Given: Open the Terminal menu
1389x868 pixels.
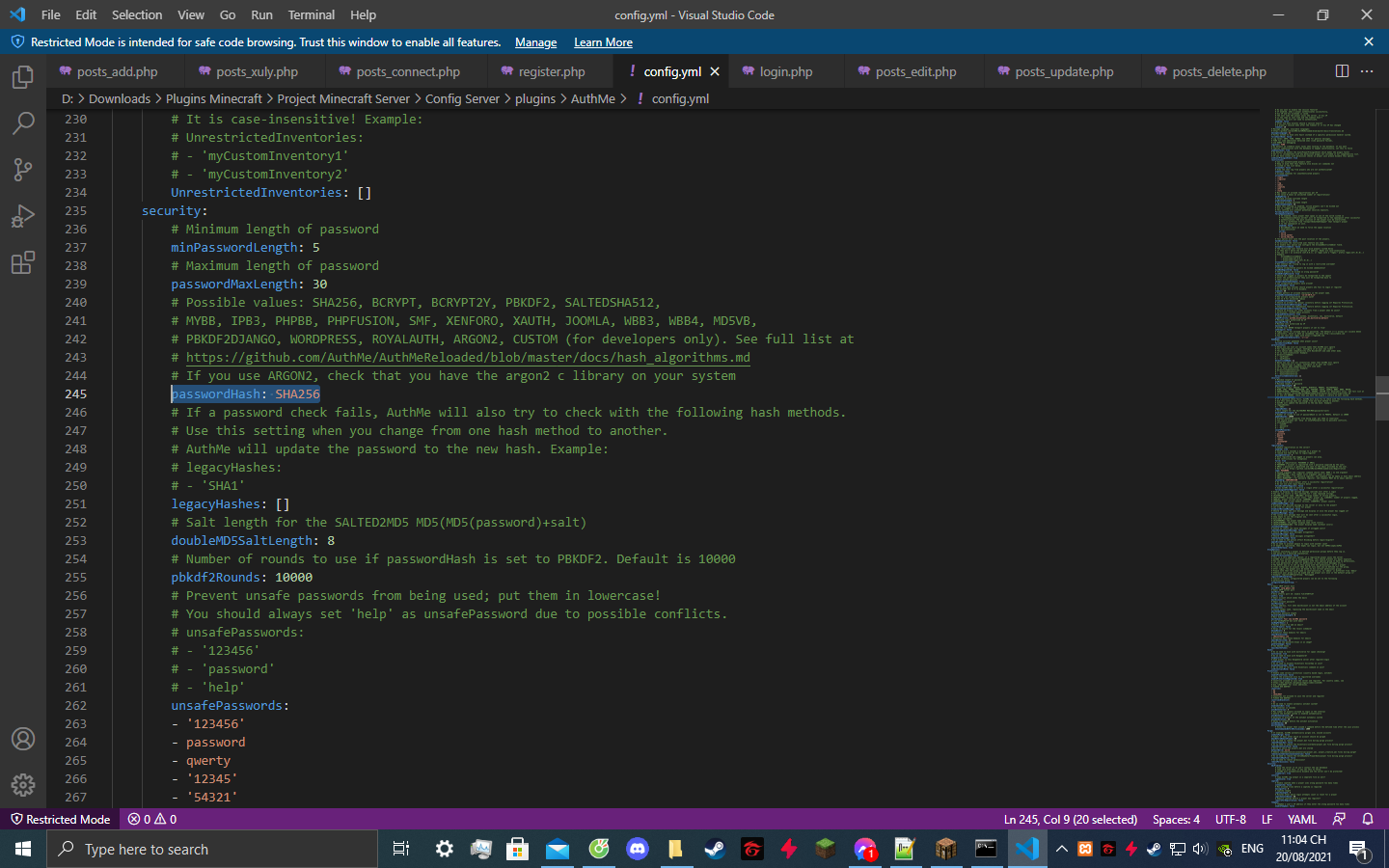Looking at the screenshot, I should pyautogui.click(x=311, y=14).
